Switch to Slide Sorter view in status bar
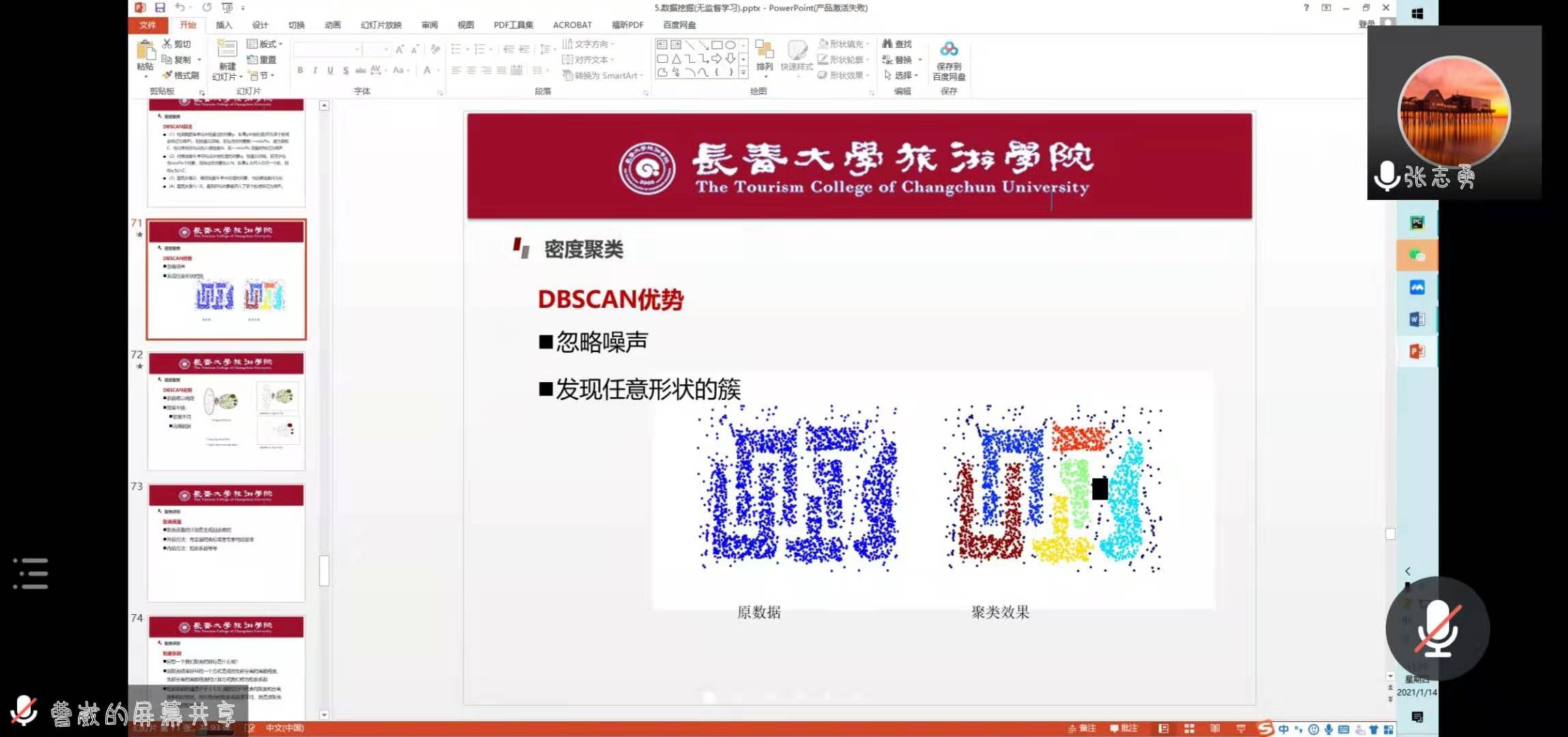The height and width of the screenshot is (737, 1568). point(1189,728)
